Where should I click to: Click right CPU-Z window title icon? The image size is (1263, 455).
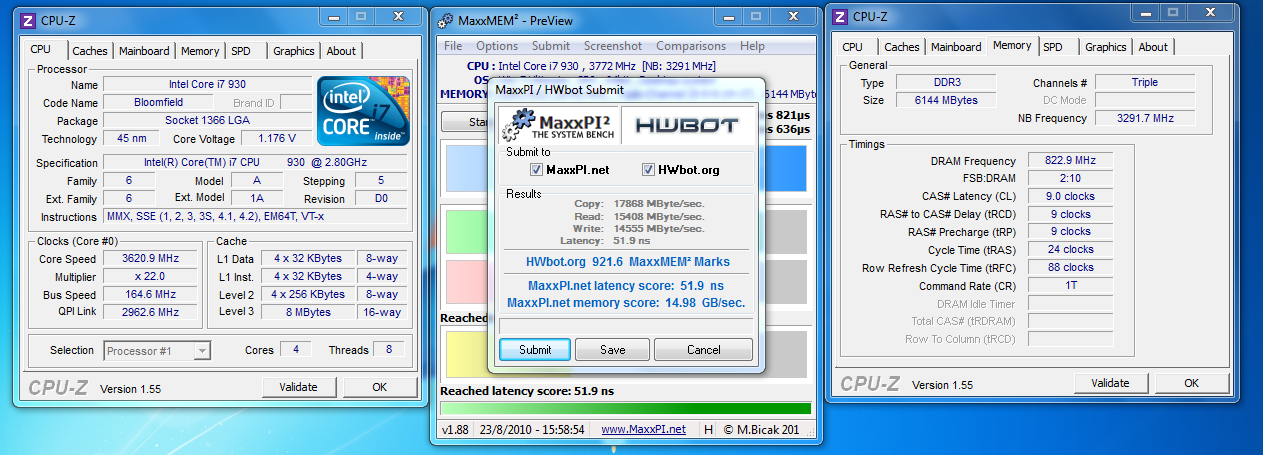[840, 17]
